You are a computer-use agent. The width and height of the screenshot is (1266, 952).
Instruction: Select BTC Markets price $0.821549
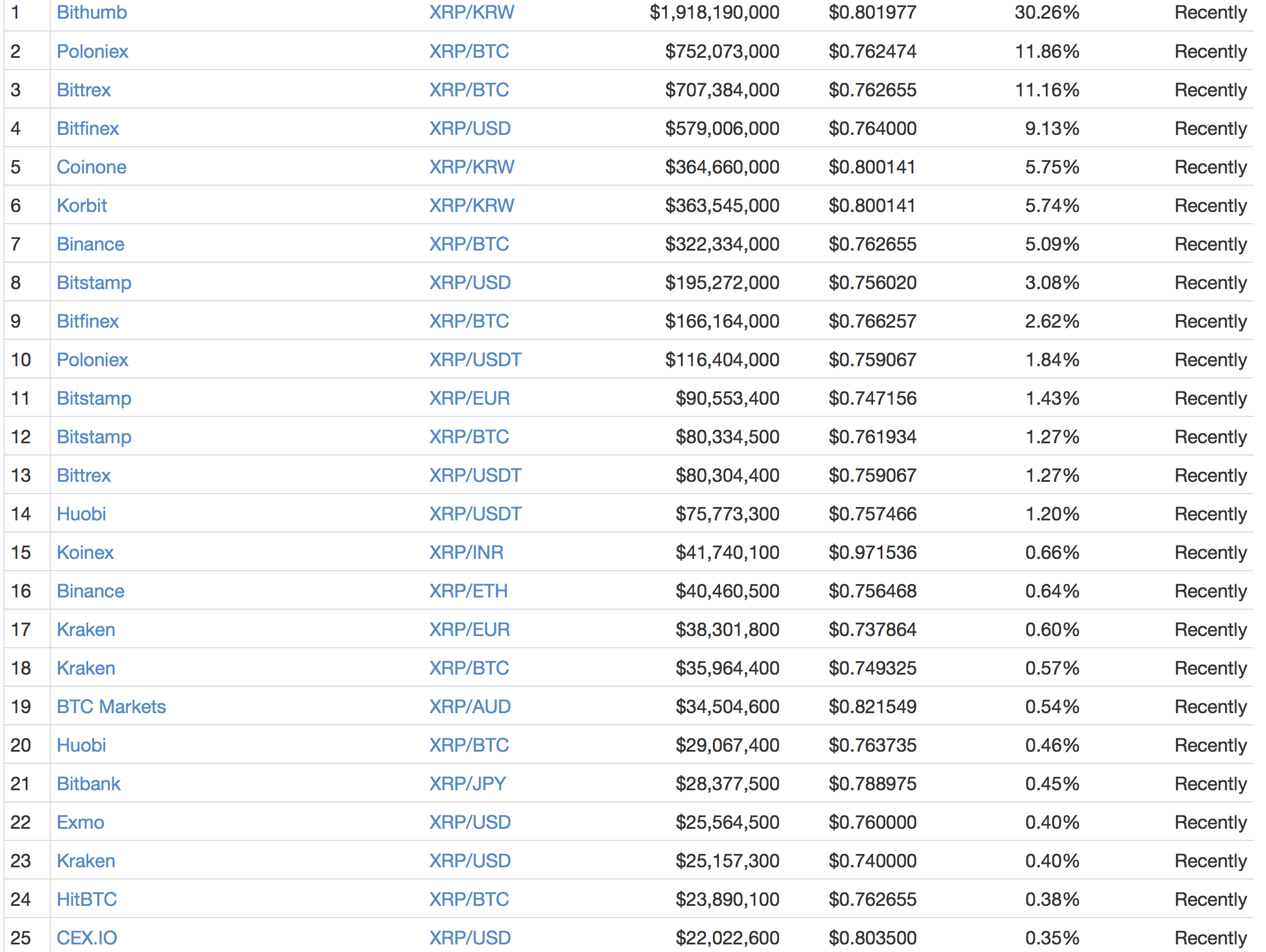coord(872,706)
